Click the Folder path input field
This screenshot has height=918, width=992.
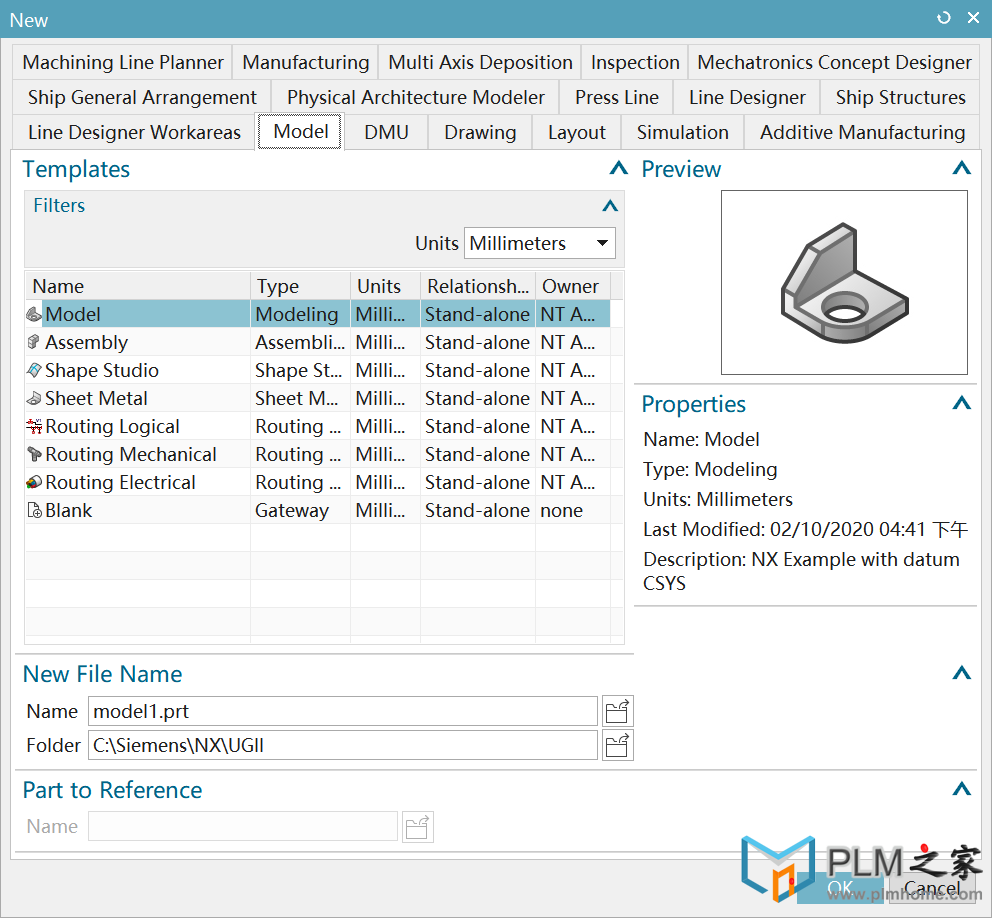coord(342,745)
